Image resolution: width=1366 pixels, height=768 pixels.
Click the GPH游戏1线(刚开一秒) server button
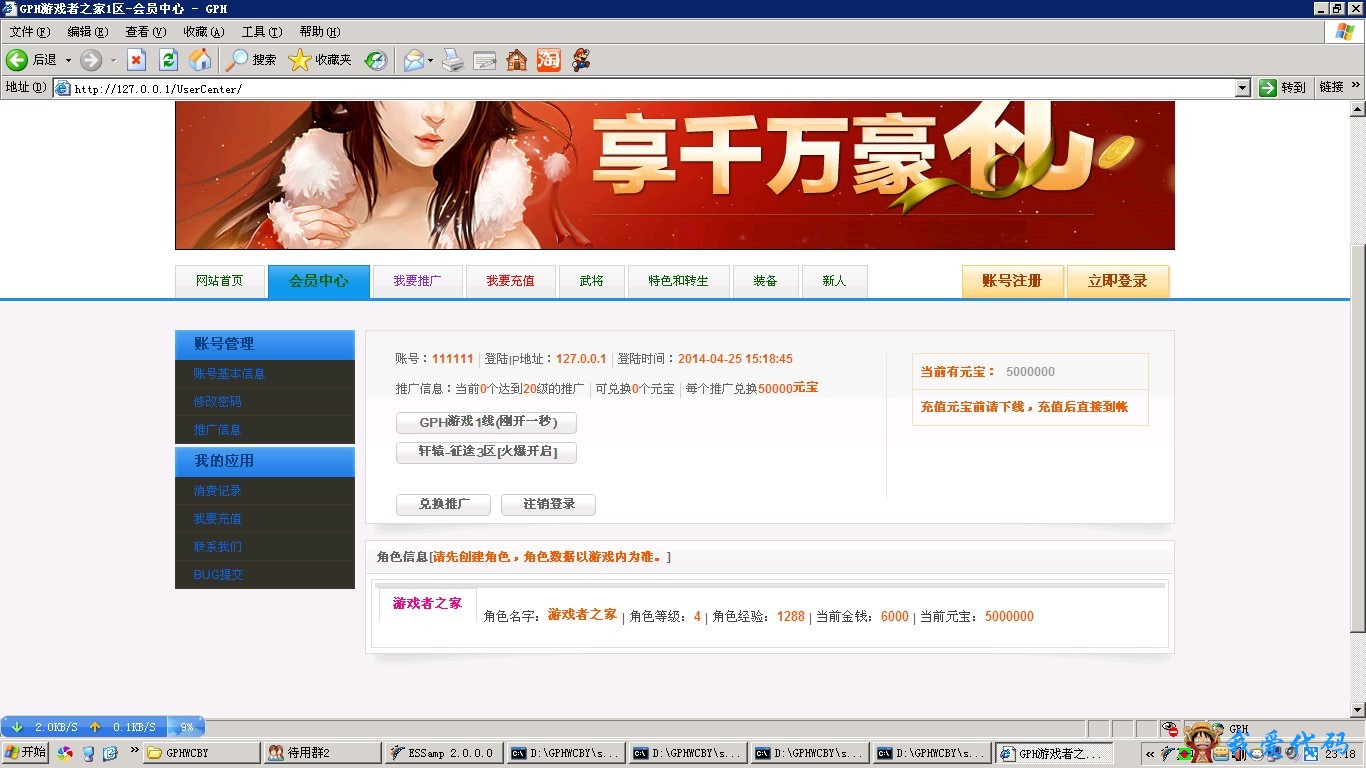[x=486, y=422]
